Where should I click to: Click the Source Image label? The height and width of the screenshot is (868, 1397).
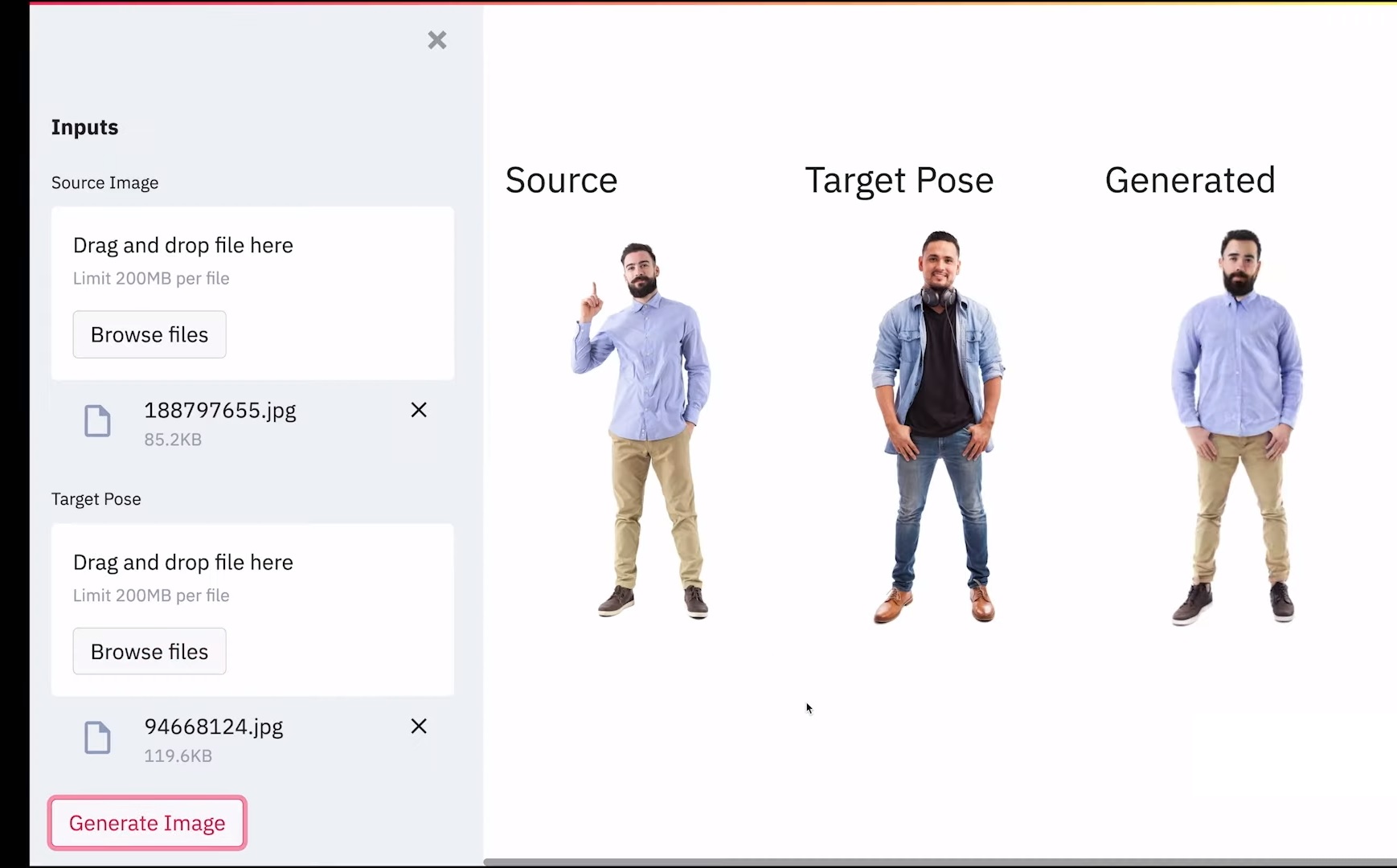(105, 183)
